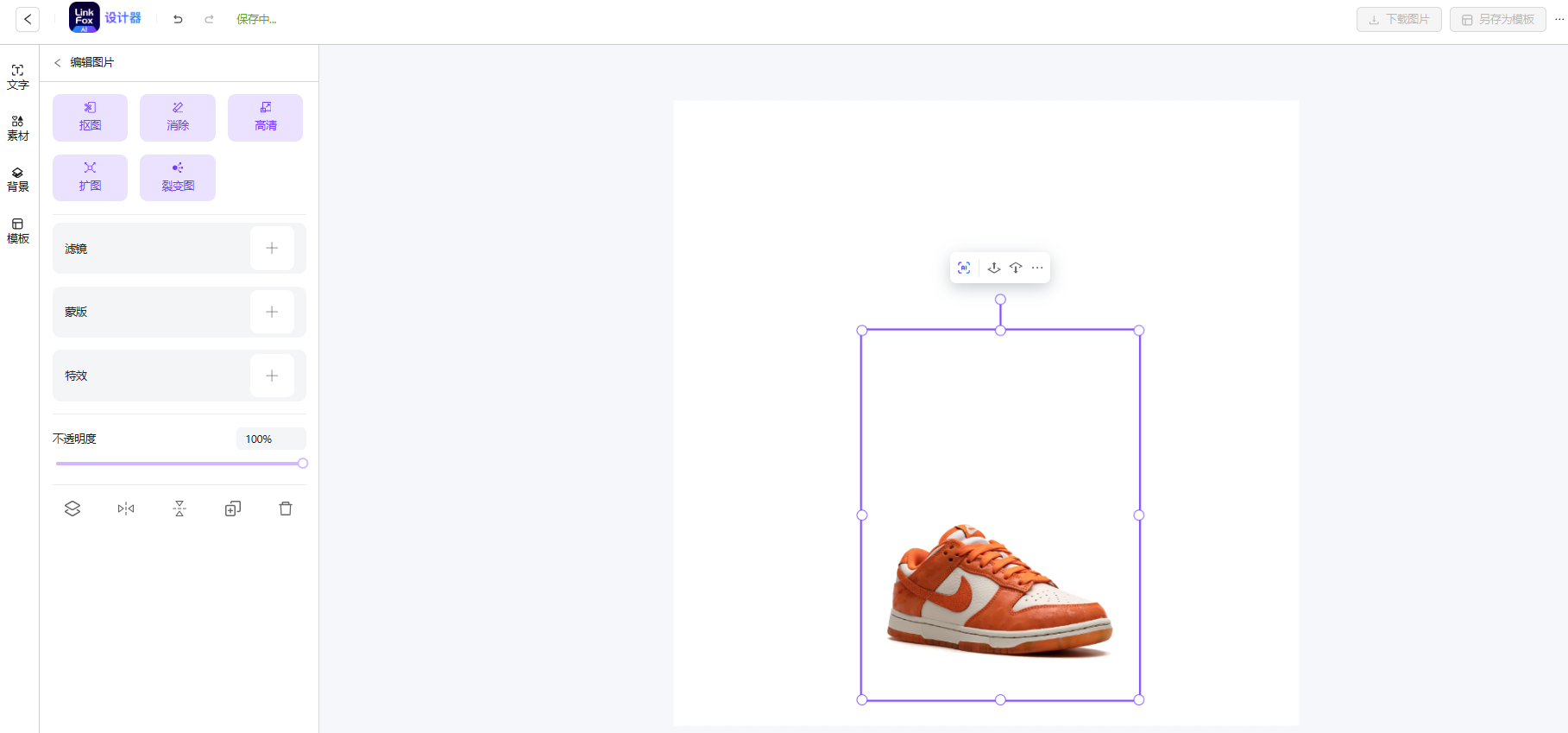
Task: Open the 文字 text panel in the sidebar
Action: pyautogui.click(x=18, y=77)
